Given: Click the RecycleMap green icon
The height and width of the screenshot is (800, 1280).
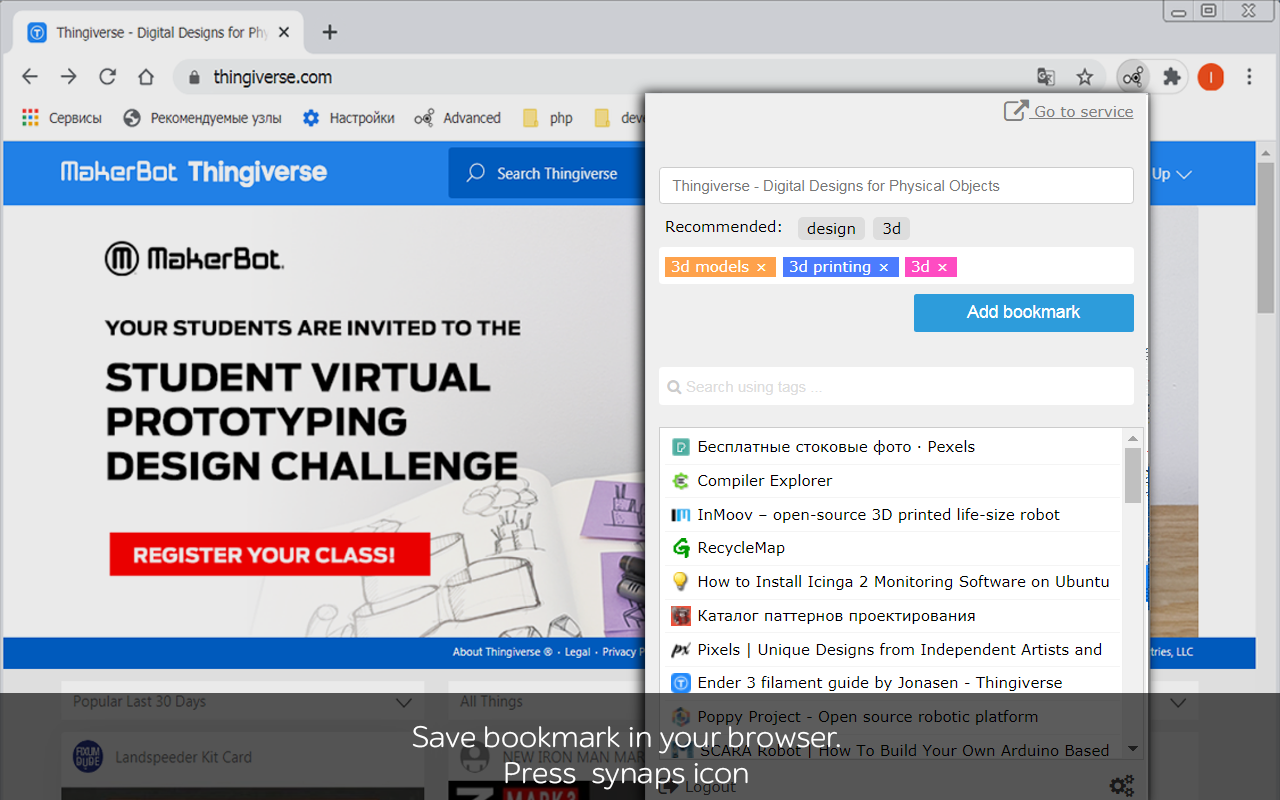Looking at the screenshot, I should point(681,548).
